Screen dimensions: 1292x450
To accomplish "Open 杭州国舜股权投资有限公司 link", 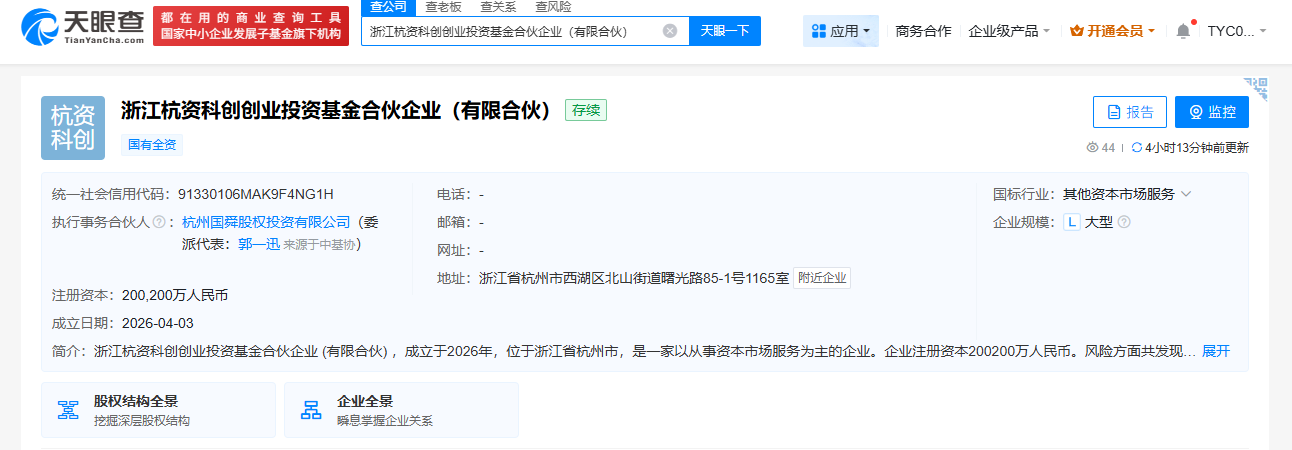I will tap(267, 222).
